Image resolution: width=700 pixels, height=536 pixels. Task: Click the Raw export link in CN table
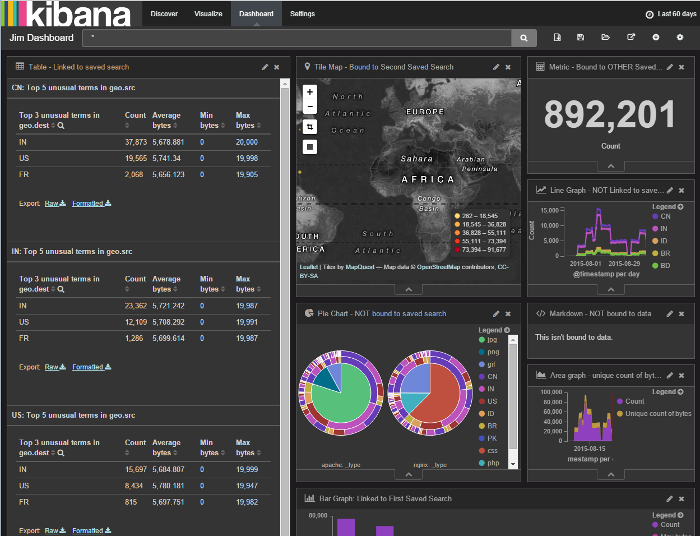[54, 203]
